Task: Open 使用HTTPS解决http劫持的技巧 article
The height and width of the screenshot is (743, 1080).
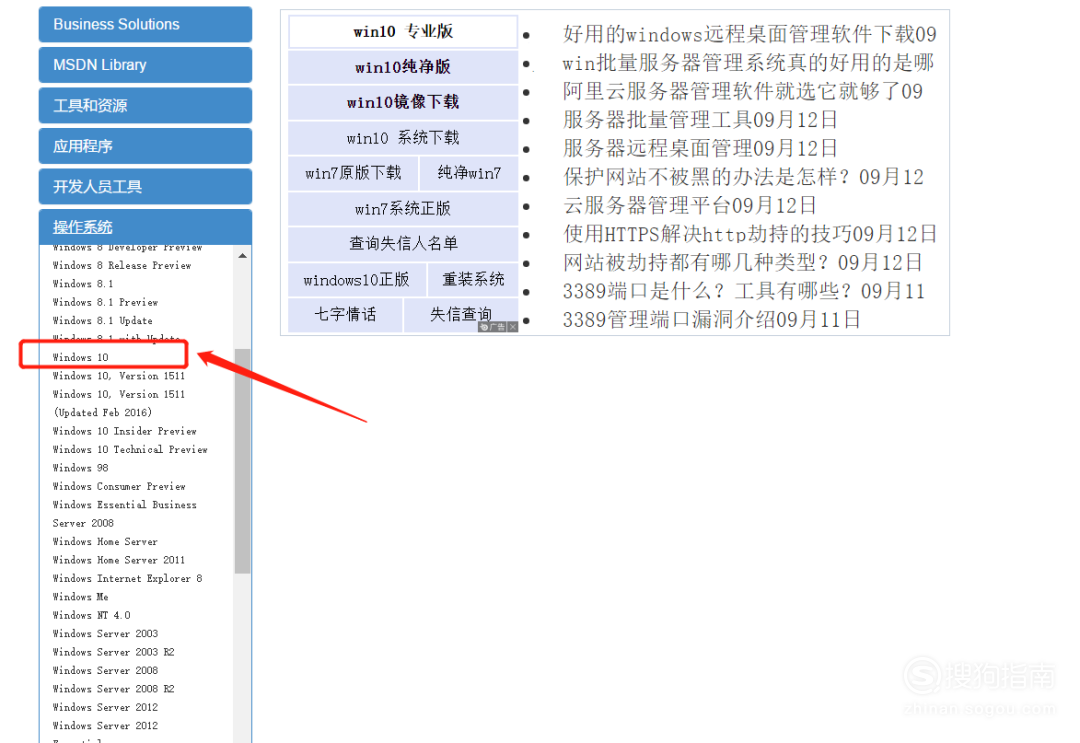Action: [749, 234]
